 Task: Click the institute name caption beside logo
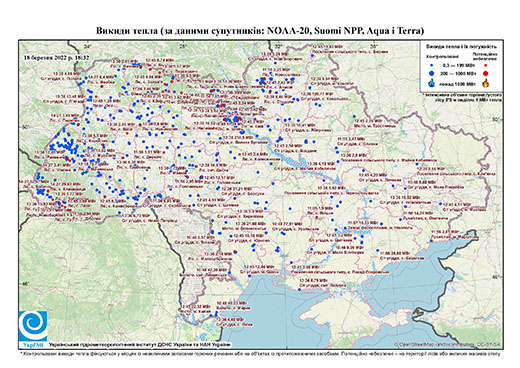click(x=140, y=345)
